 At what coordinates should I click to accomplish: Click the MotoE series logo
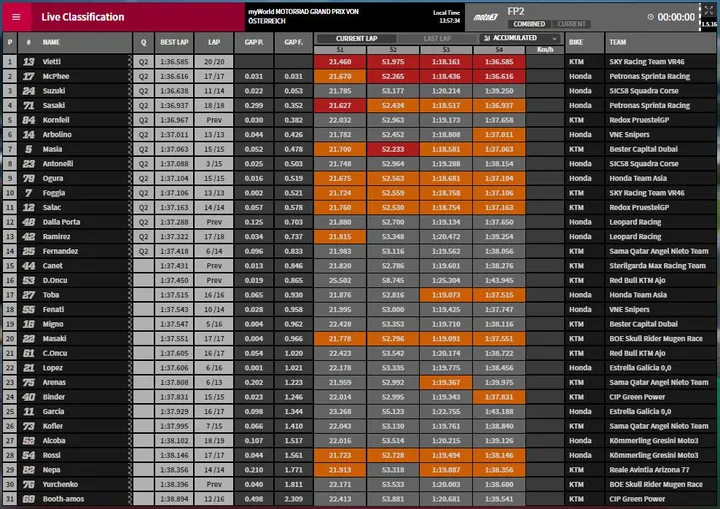coord(485,17)
